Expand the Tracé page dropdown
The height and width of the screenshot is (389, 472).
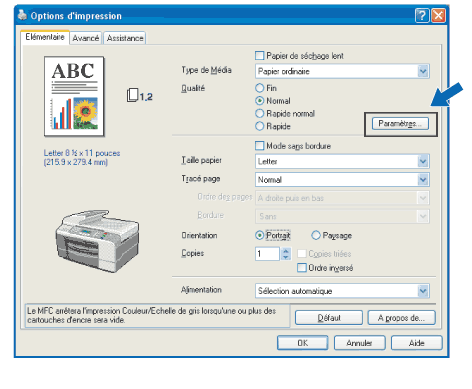pos(342,180)
